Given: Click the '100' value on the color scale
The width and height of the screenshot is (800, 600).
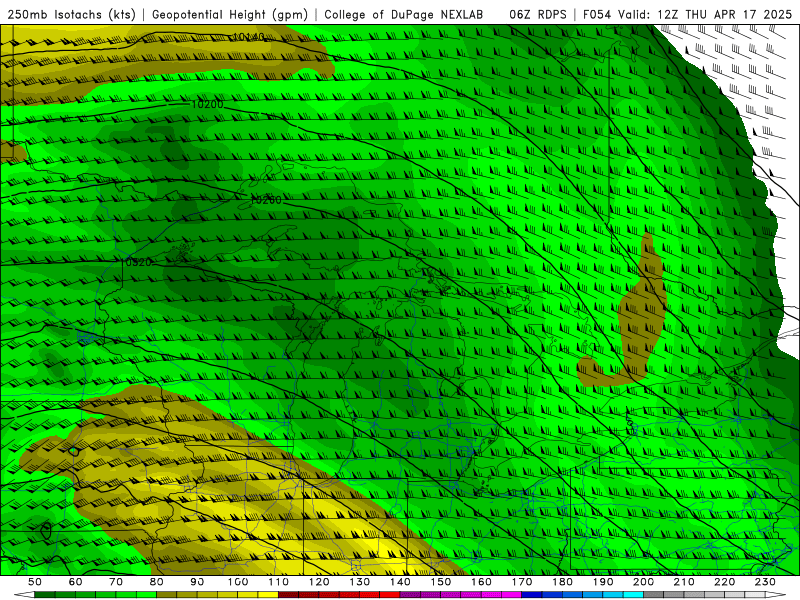Looking at the screenshot, I should coord(238,582).
